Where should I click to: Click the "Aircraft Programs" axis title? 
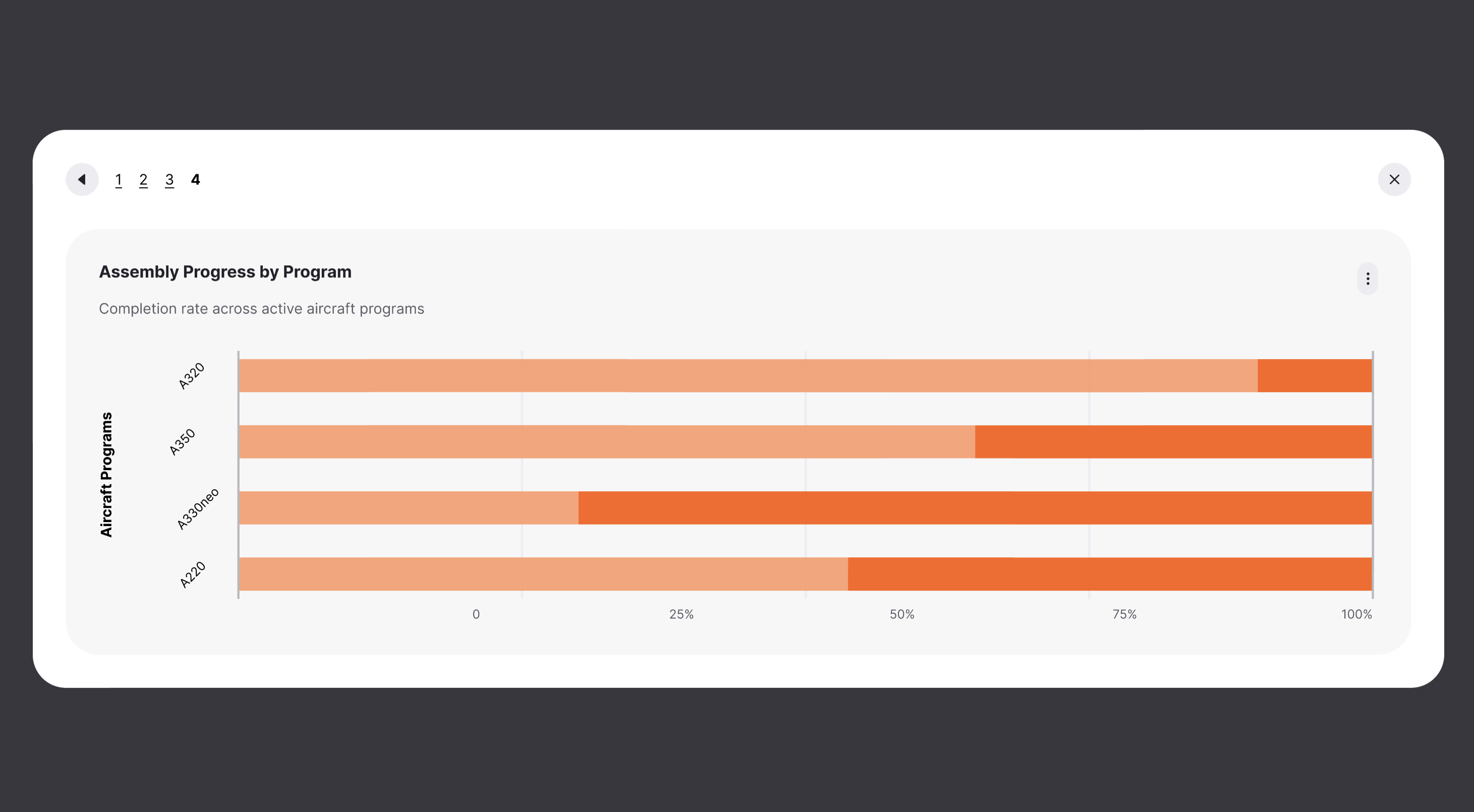tap(106, 475)
